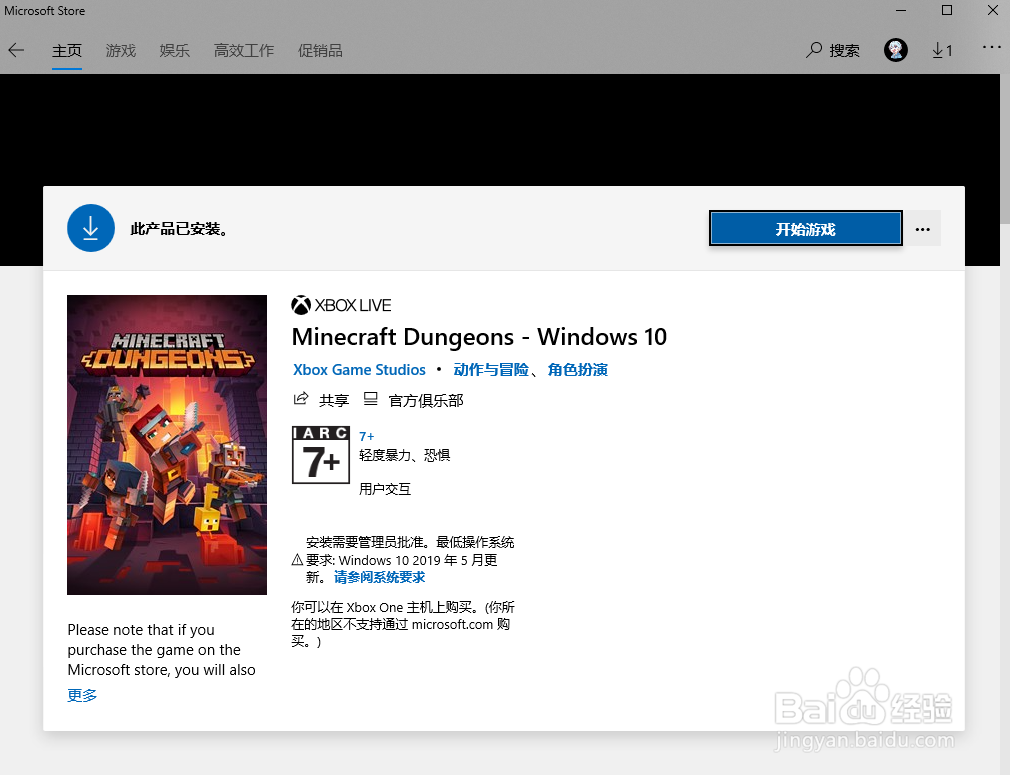This screenshot has height=775, width=1010.
Task: Open the 7+ rating link
Action: [367, 436]
